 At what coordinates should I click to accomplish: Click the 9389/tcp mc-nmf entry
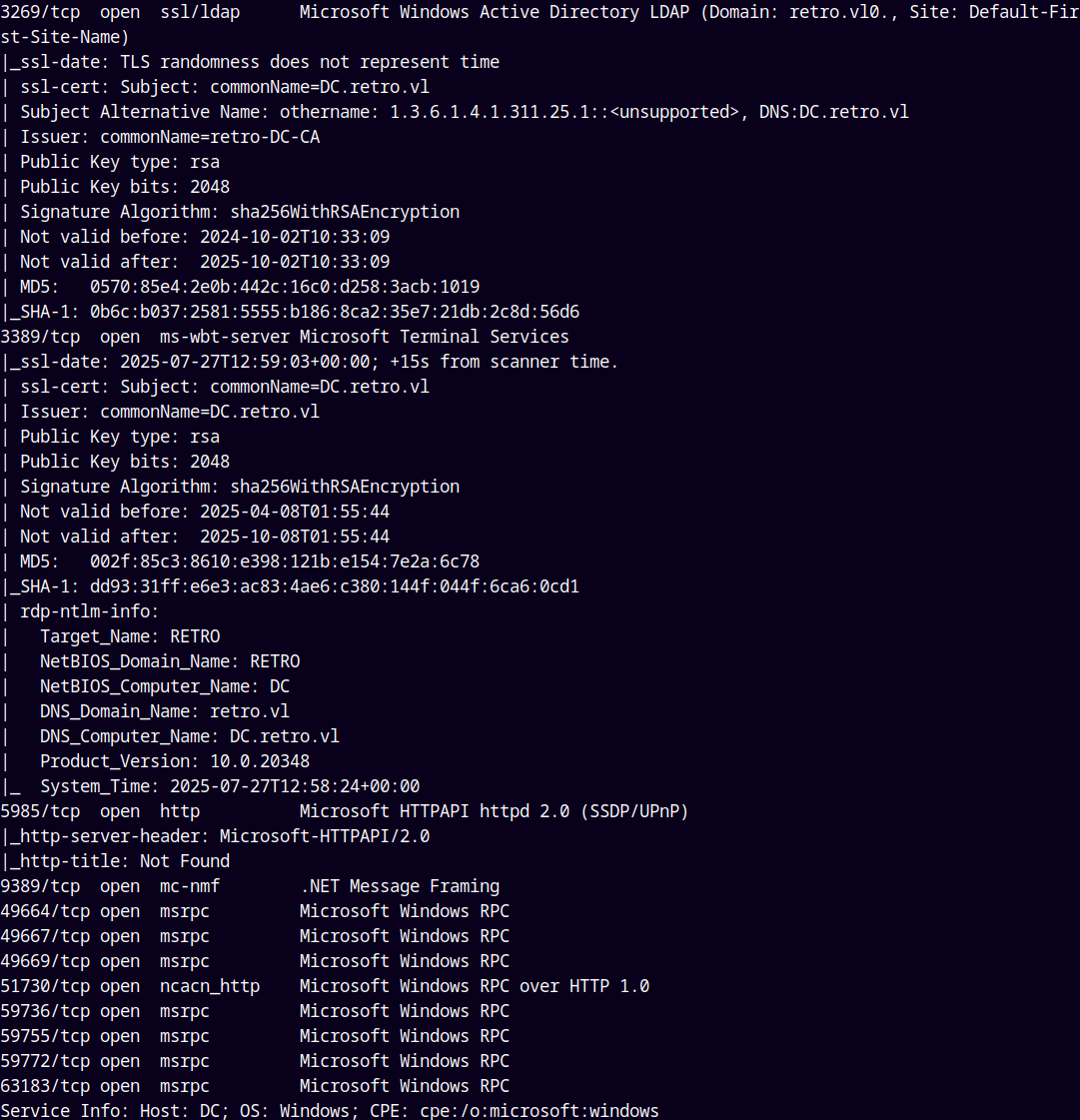pos(250,886)
